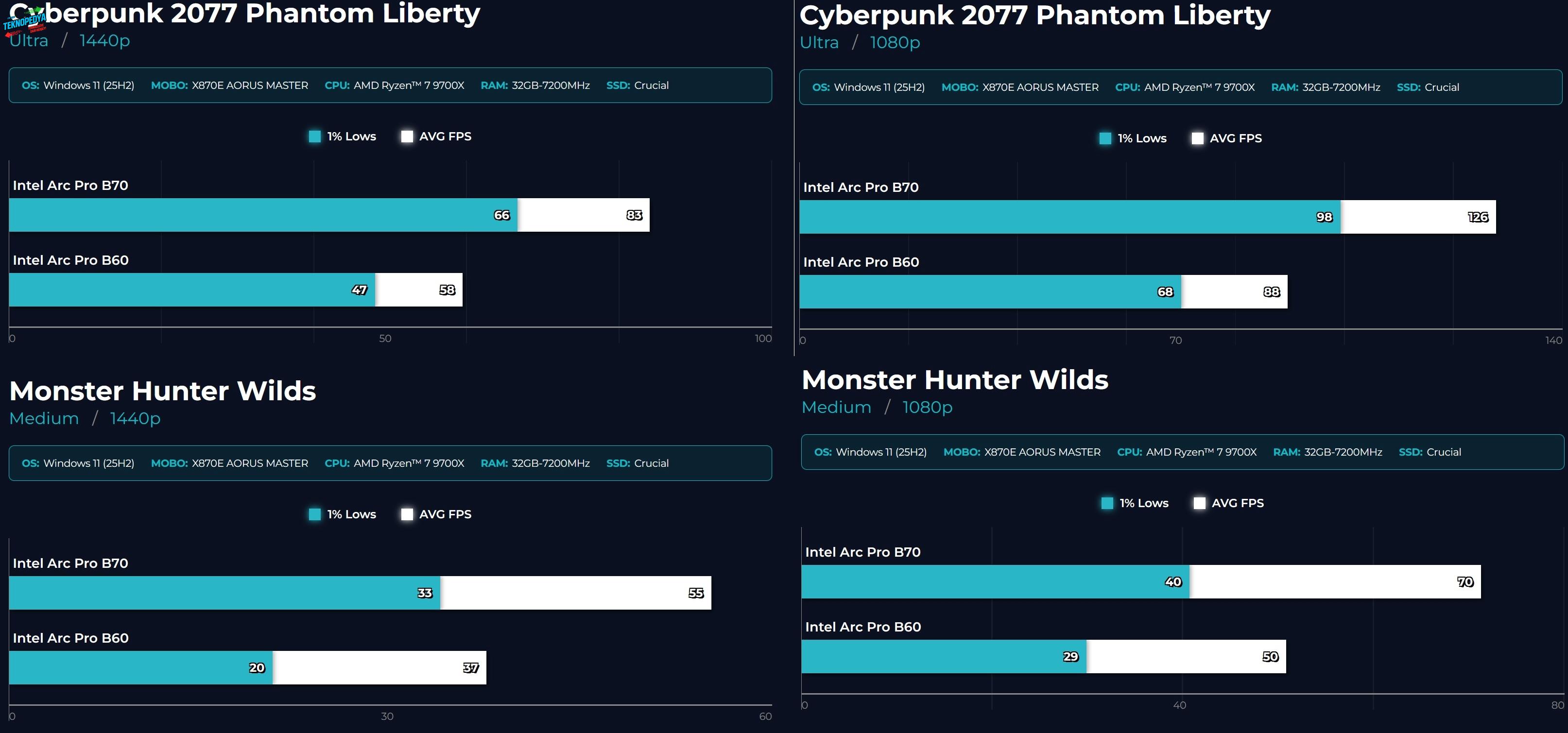The width and height of the screenshot is (1568, 733).
Task: Click white AVG FPS swatch in Monster Hunter 1080p chart
Action: point(1199,503)
